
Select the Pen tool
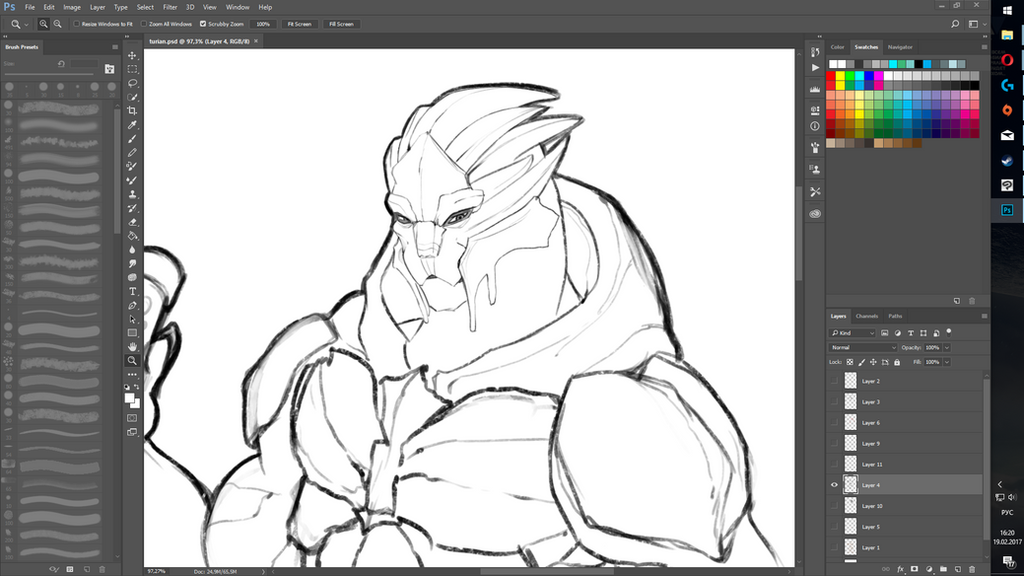tap(132, 306)
